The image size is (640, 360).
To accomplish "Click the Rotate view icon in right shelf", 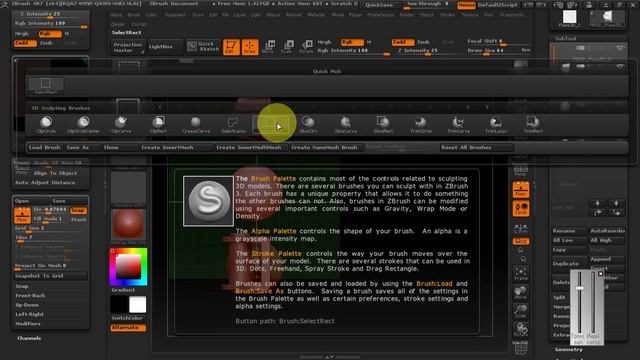I will [521, 330].
